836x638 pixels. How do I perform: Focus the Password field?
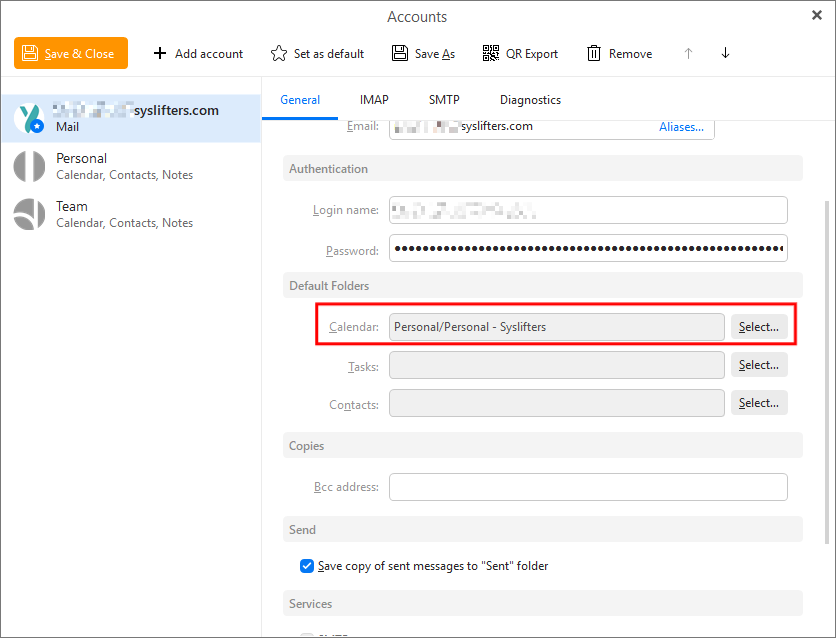(588, 248)
